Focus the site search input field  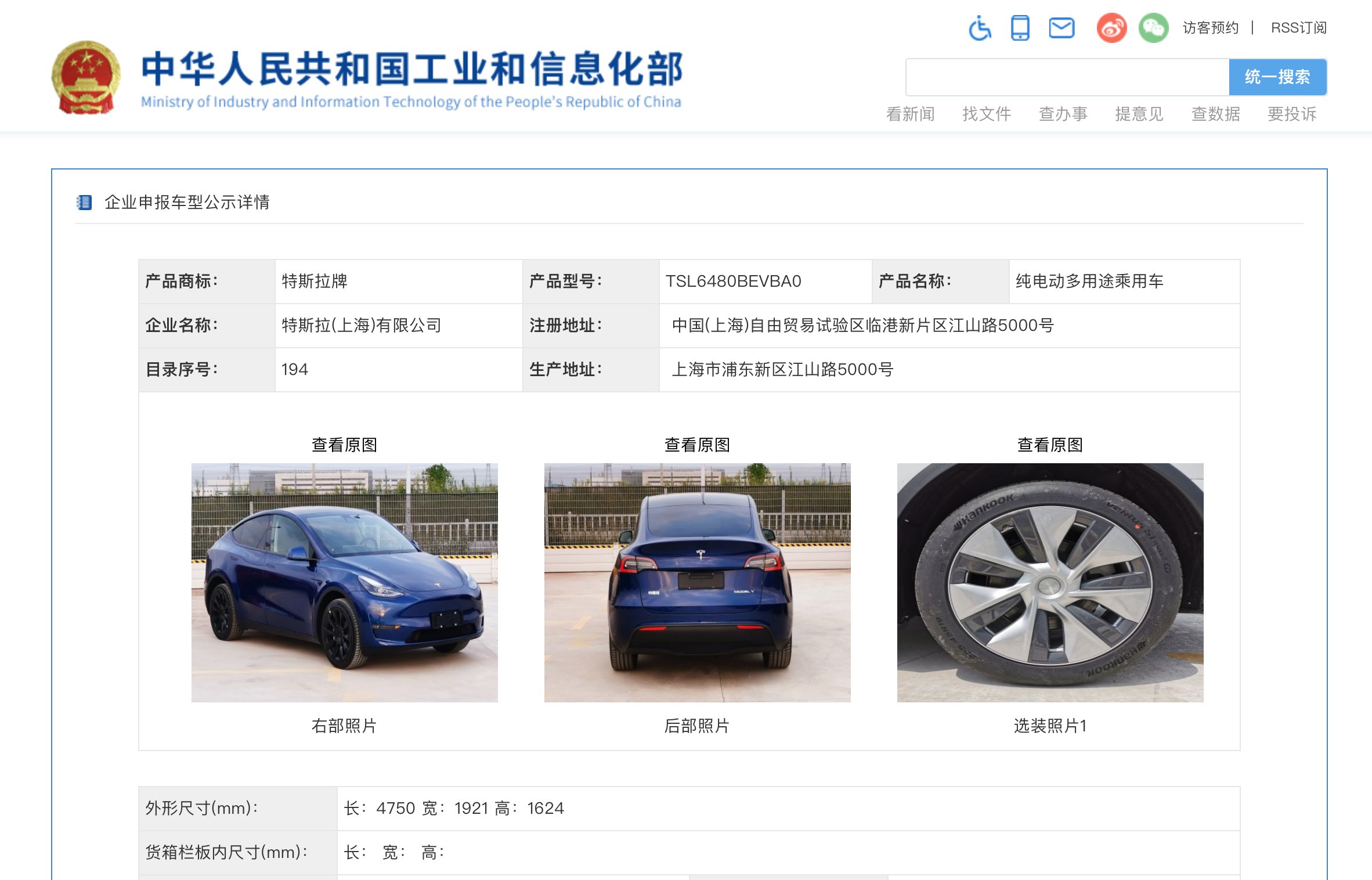[x=1067, y=77]
